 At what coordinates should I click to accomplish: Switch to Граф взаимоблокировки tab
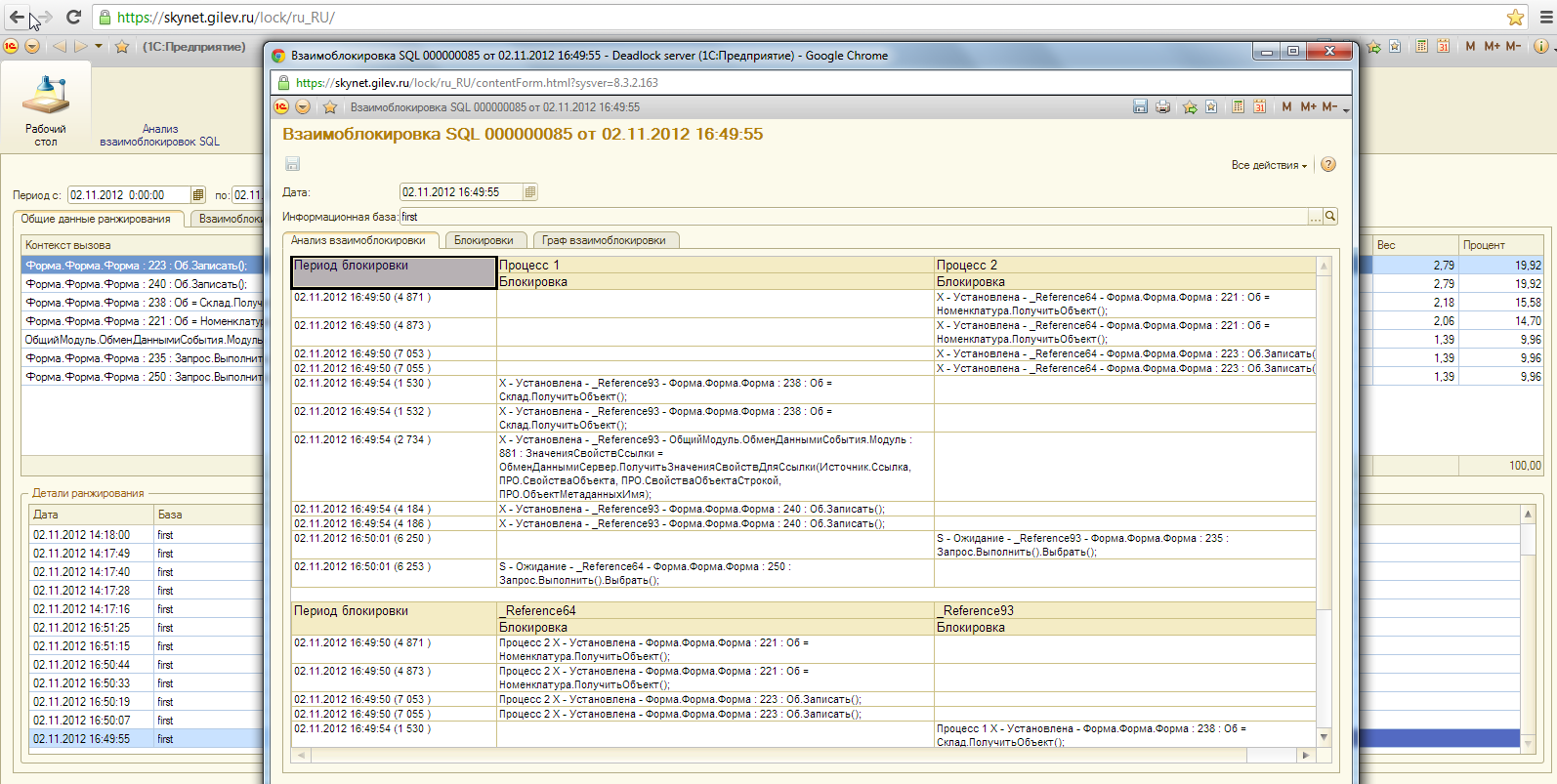click(x=605, y=240)
